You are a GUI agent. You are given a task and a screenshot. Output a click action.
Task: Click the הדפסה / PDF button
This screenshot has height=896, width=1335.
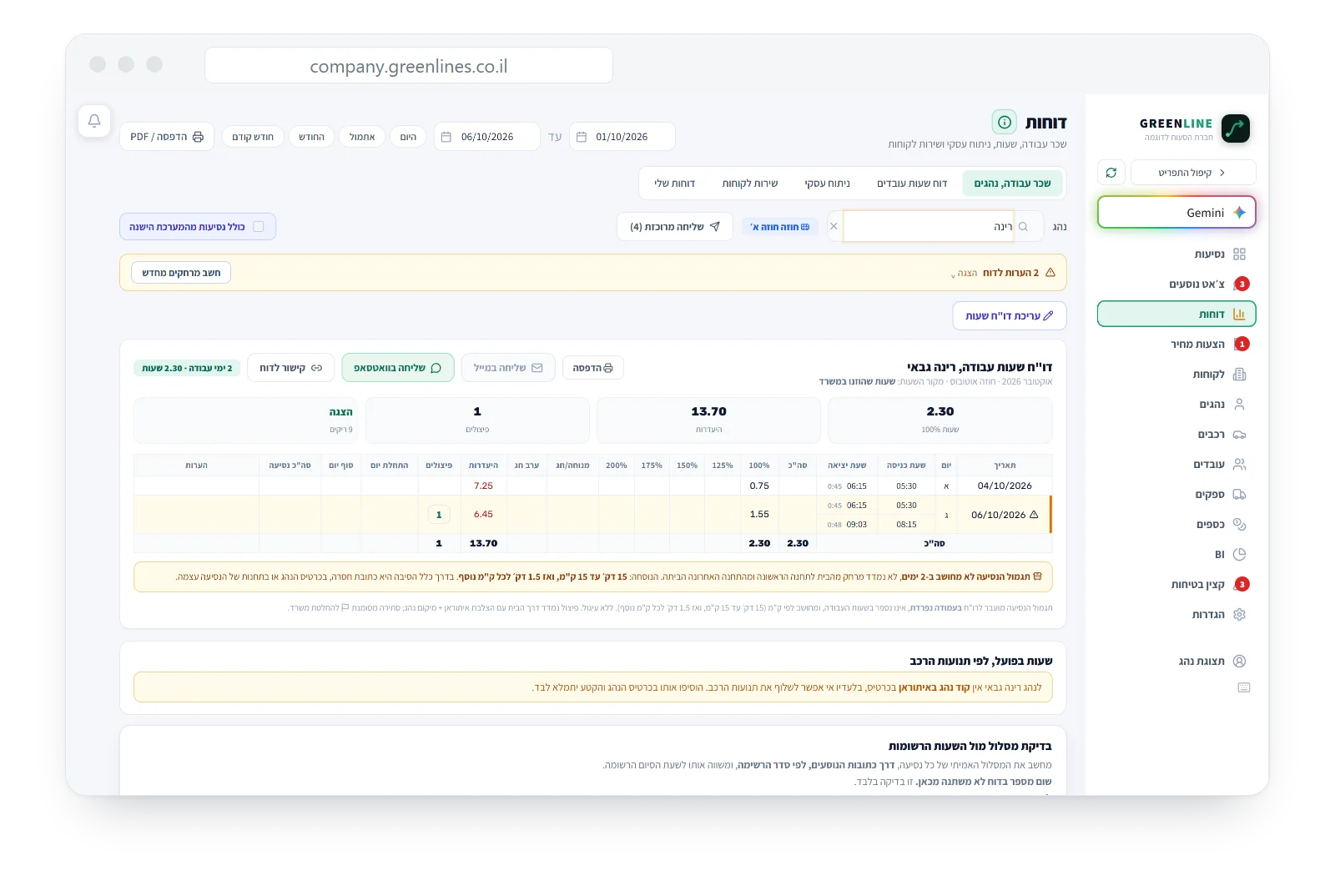click(167, 137)
